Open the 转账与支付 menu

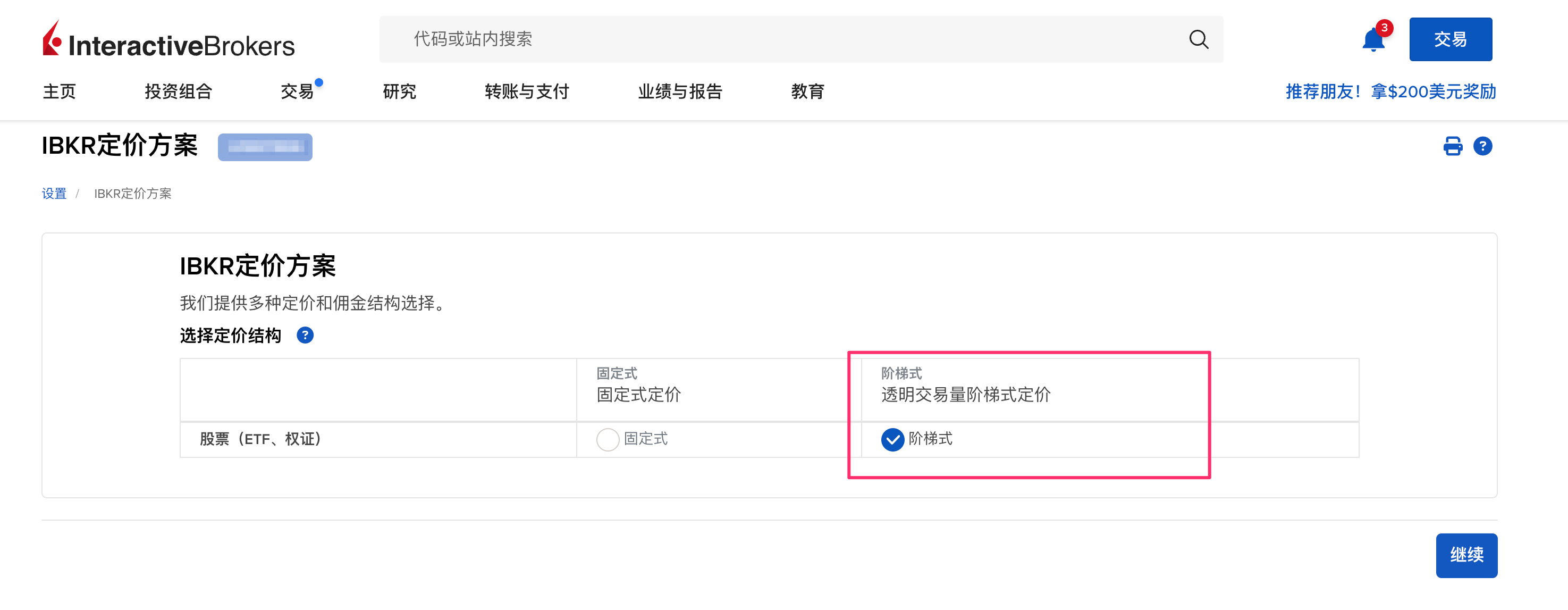[x=527, y=92]
